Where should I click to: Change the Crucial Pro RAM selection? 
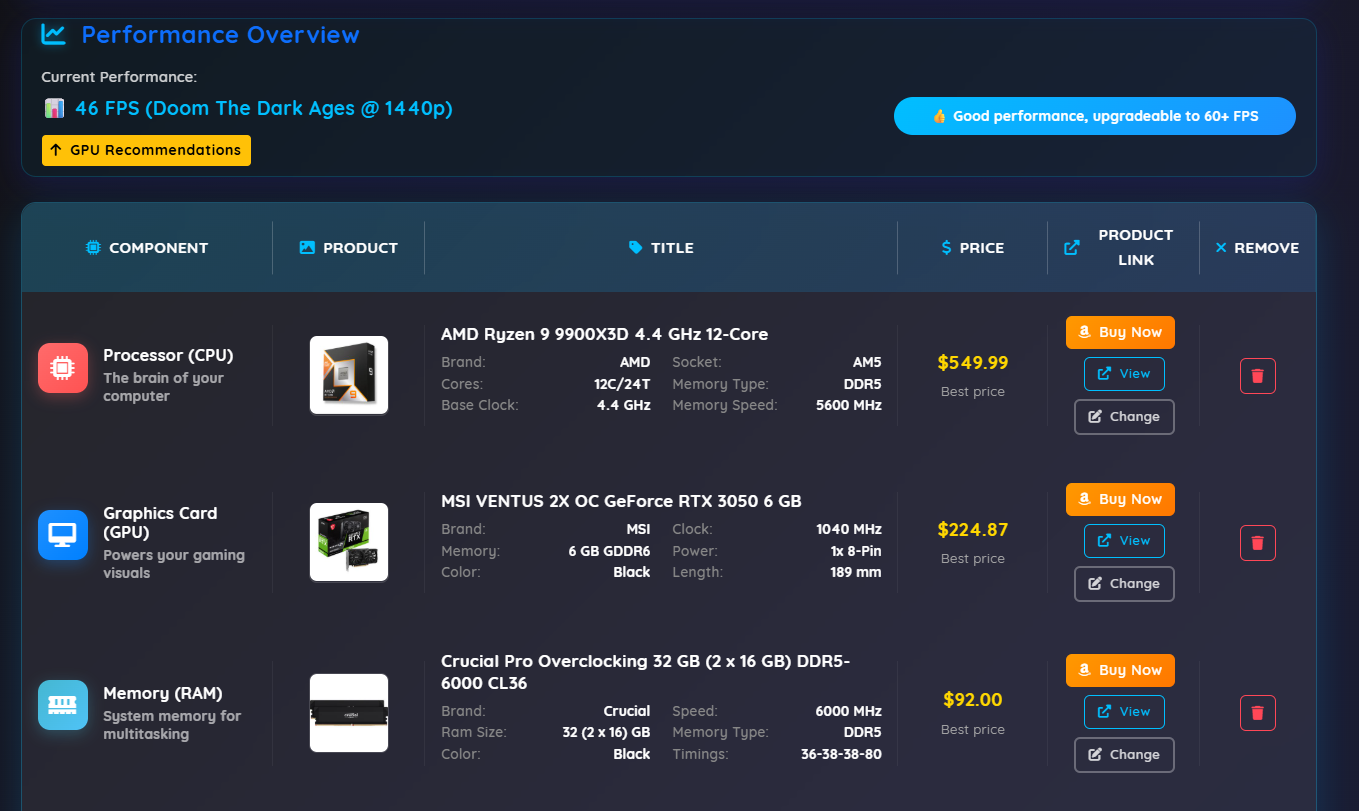tap(1124, 754)
